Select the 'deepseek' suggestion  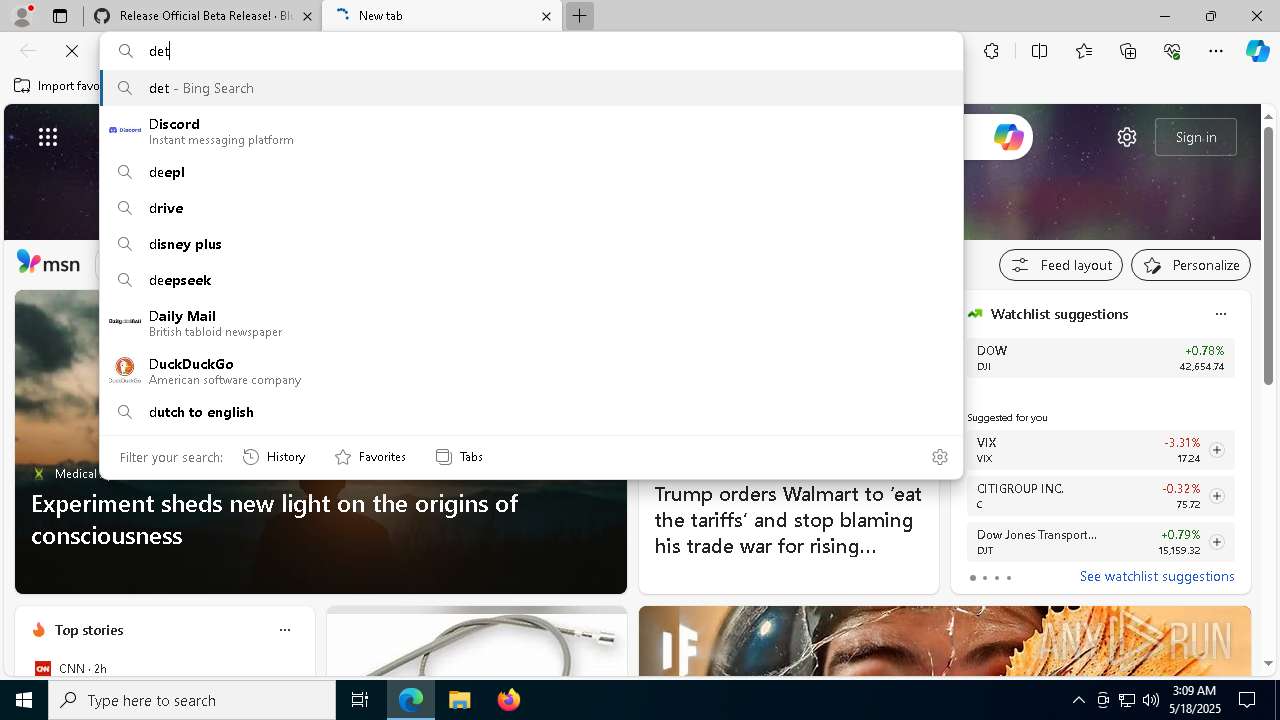tap(531, 280)
